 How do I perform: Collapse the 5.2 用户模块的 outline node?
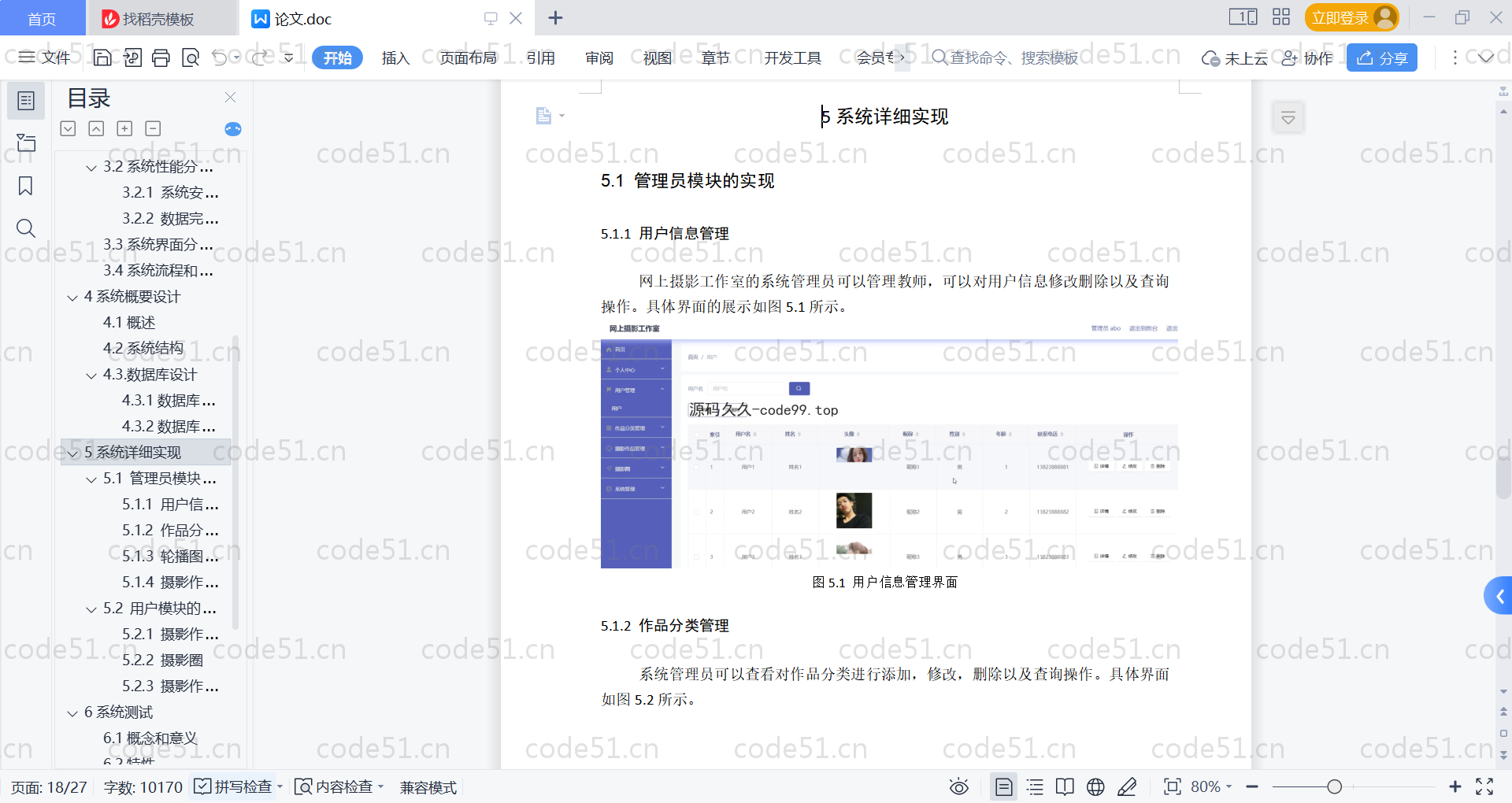pyautogui.click(x=91, y=609)
